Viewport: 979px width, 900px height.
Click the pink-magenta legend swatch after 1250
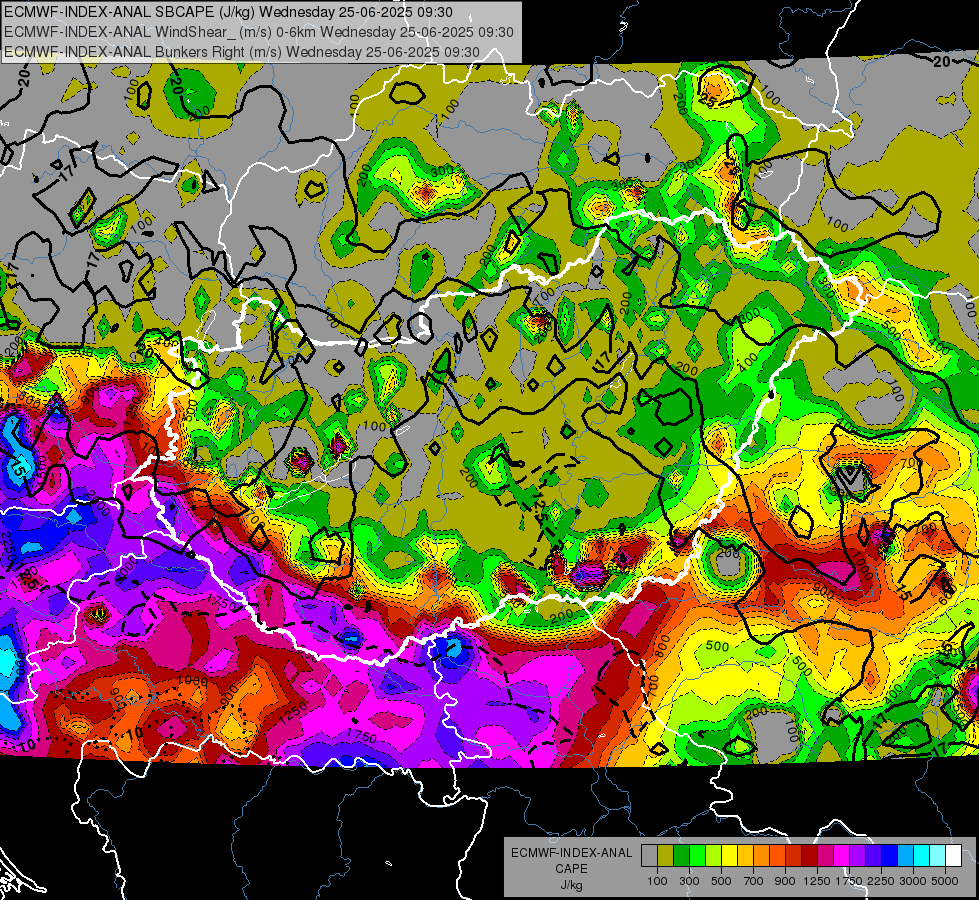pos(825,856)
